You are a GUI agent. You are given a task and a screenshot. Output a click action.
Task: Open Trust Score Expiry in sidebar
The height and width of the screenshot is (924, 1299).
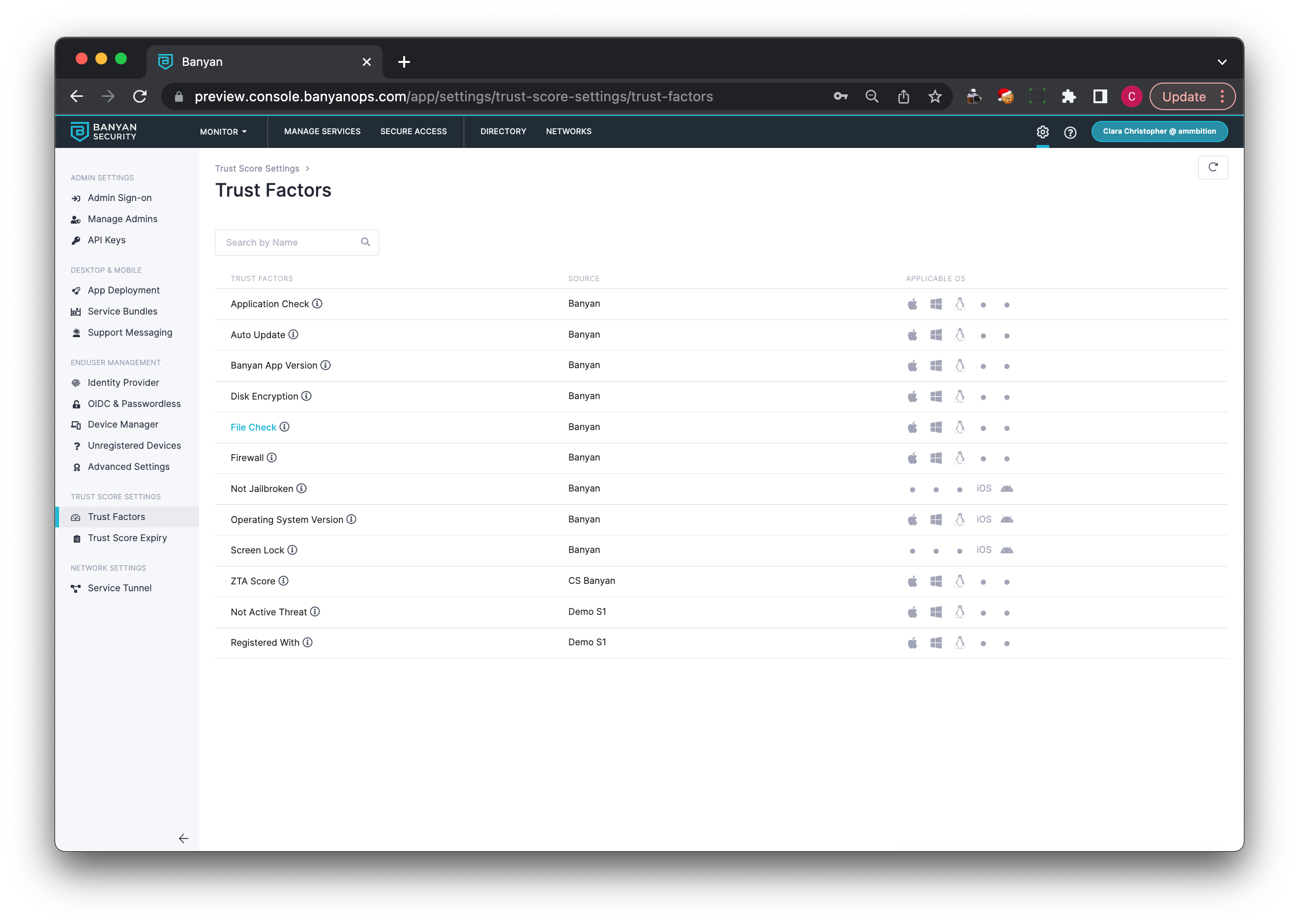[x=127, y=538]
